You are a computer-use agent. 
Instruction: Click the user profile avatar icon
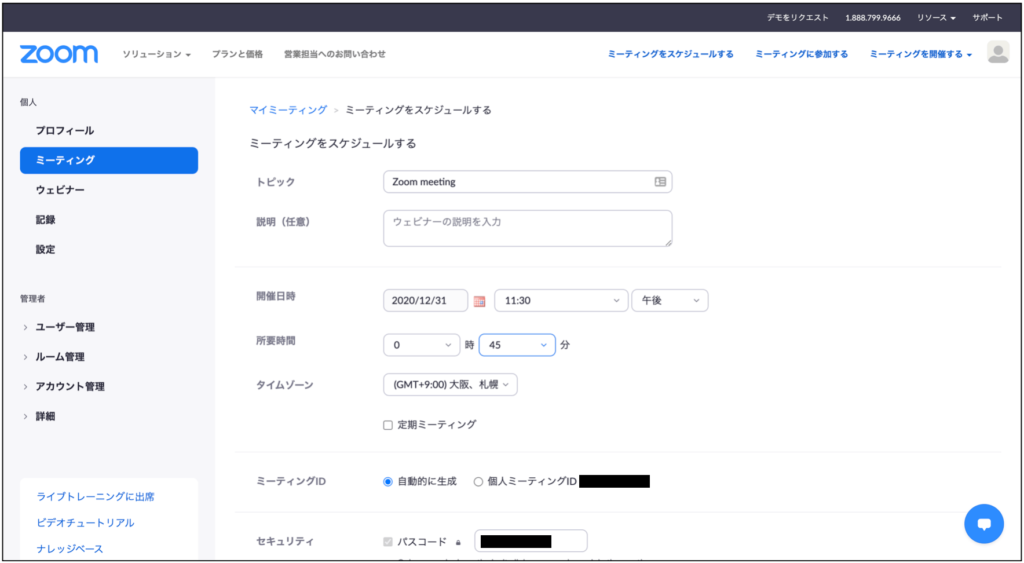[x=997, y=53]
